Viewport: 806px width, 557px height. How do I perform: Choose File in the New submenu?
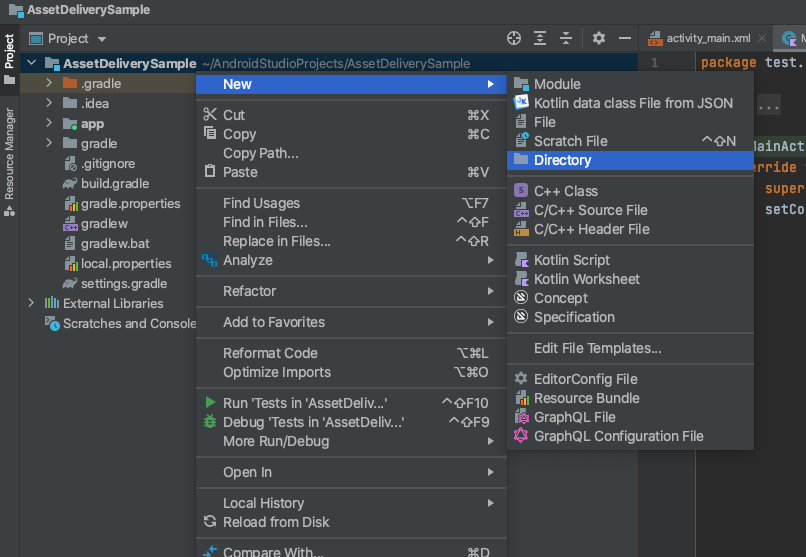click(x=630, y=122)
